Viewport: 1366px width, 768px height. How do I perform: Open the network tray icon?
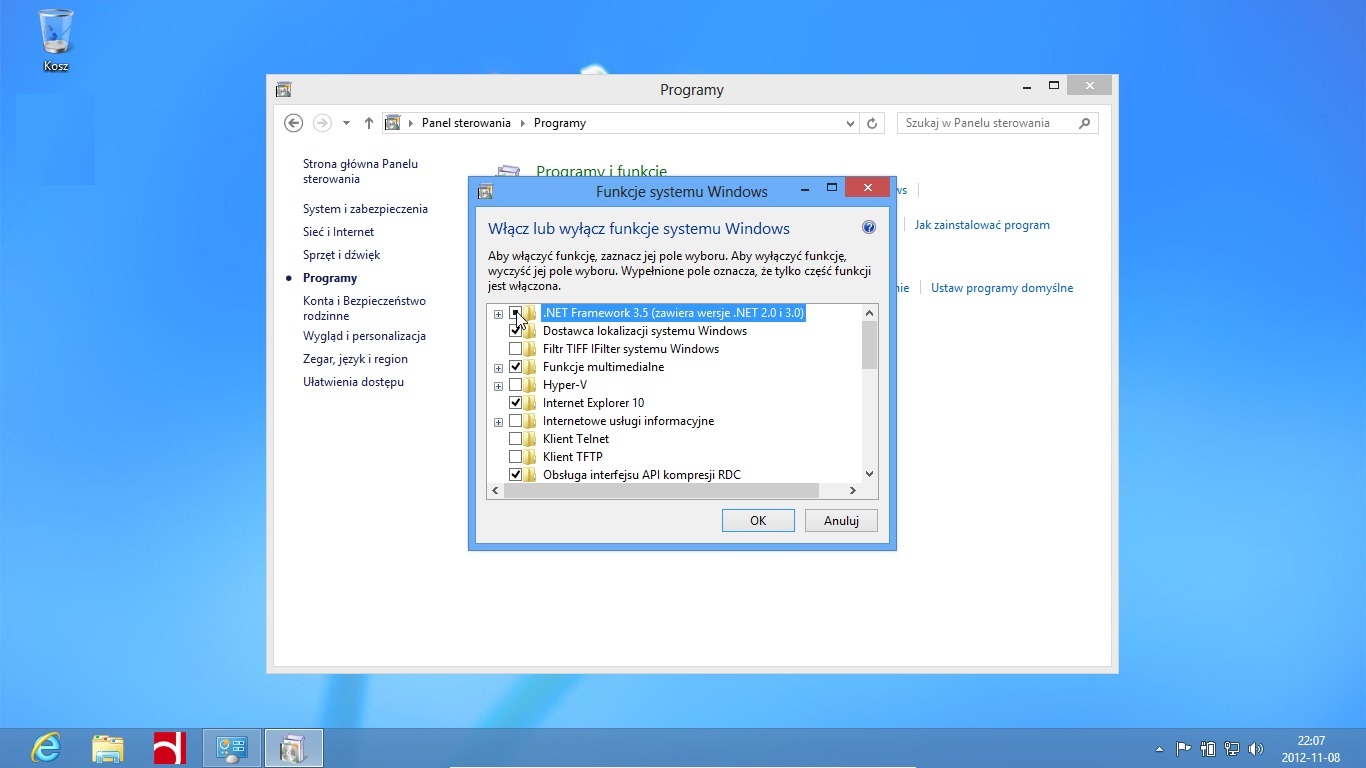pyautogui.click(x=1232, y=749)
